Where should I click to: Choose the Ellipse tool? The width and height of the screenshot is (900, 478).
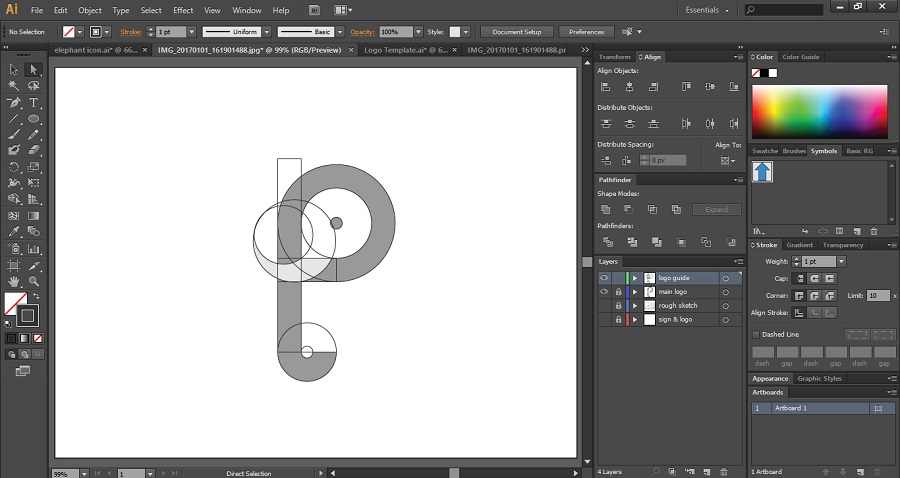[x=33, y=119]
